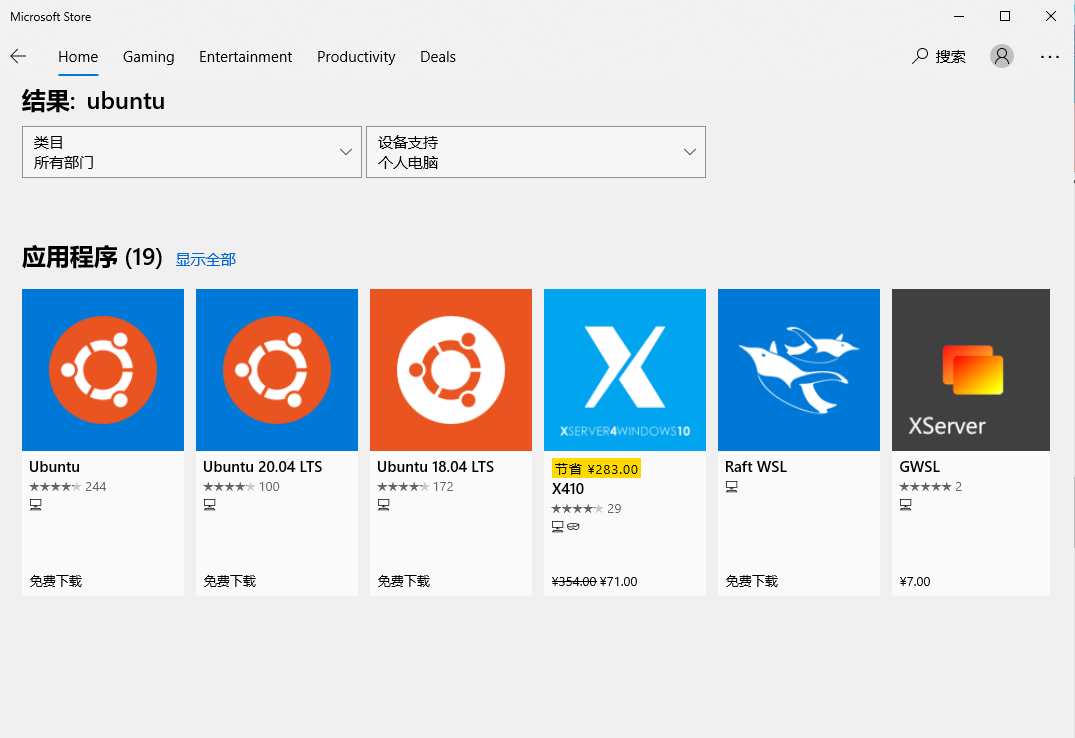The image size is (1075, 738).
Task: Close the Microsoft Store window
Action: pos(1051,16)
